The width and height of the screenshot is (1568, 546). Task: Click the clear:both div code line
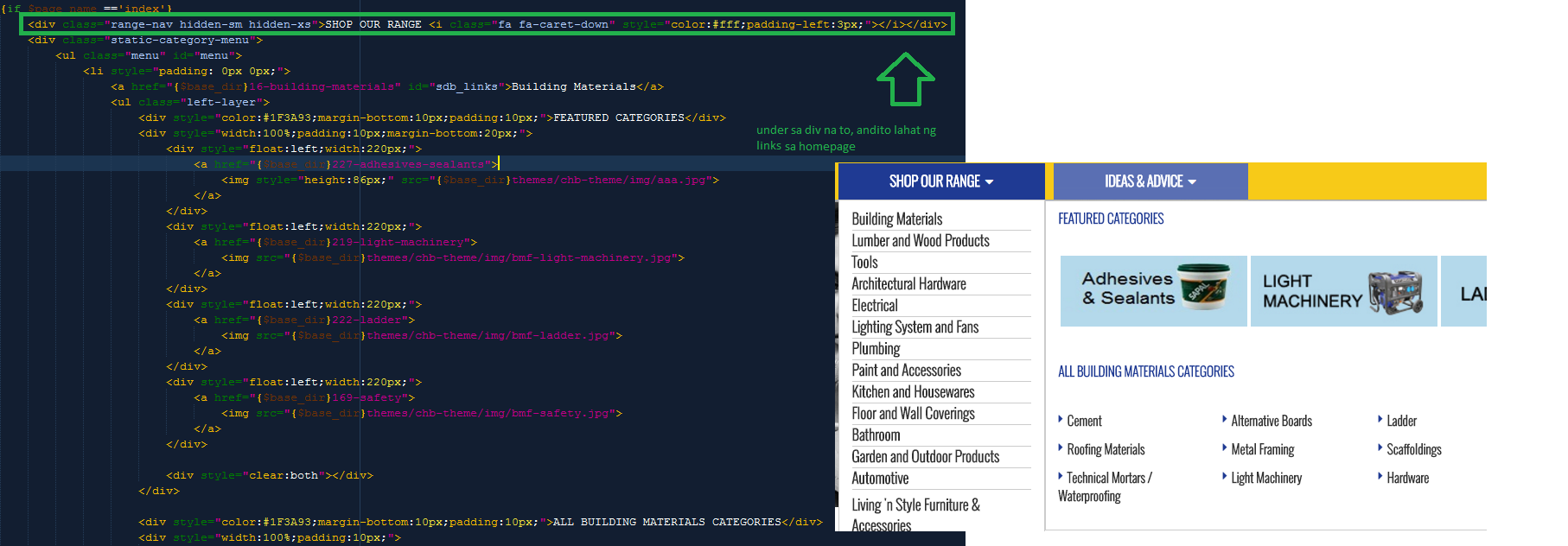pos(270,475)
